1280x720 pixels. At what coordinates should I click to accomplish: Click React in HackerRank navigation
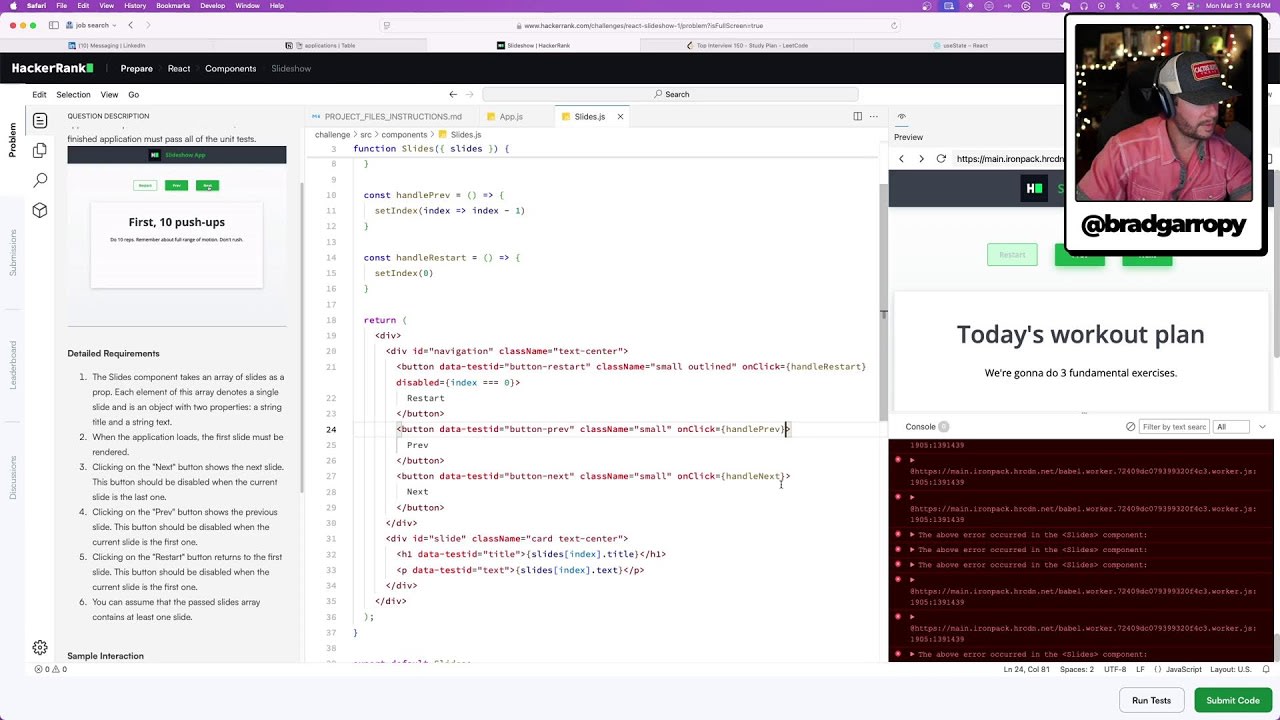179,68
